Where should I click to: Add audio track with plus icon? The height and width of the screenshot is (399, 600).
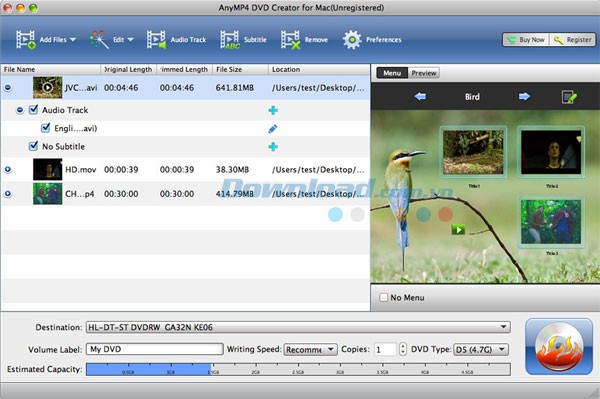pos(273,110)
